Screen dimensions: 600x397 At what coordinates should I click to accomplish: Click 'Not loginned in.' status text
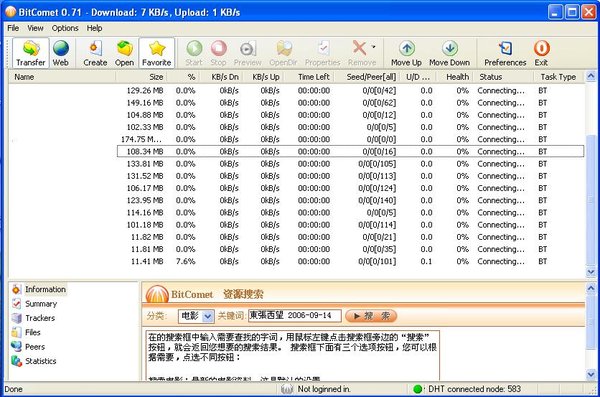tap(324, 389)
